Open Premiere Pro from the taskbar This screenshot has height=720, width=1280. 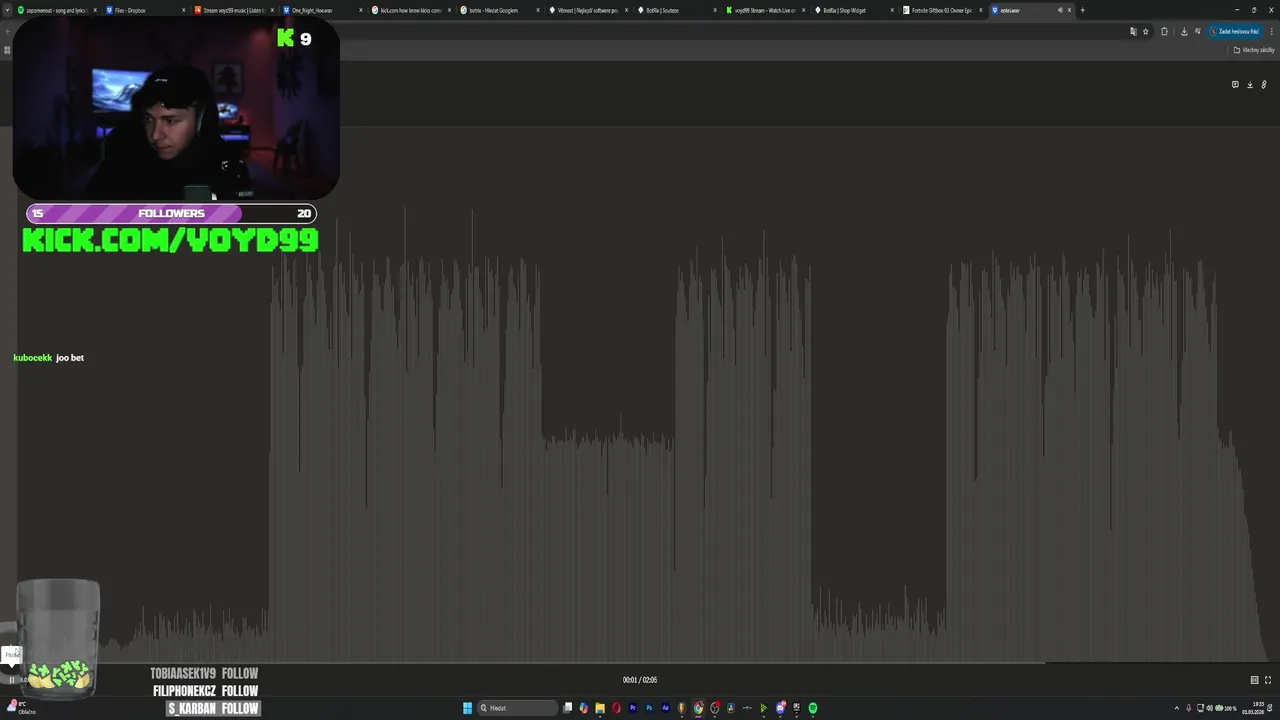tap(633, 708)
